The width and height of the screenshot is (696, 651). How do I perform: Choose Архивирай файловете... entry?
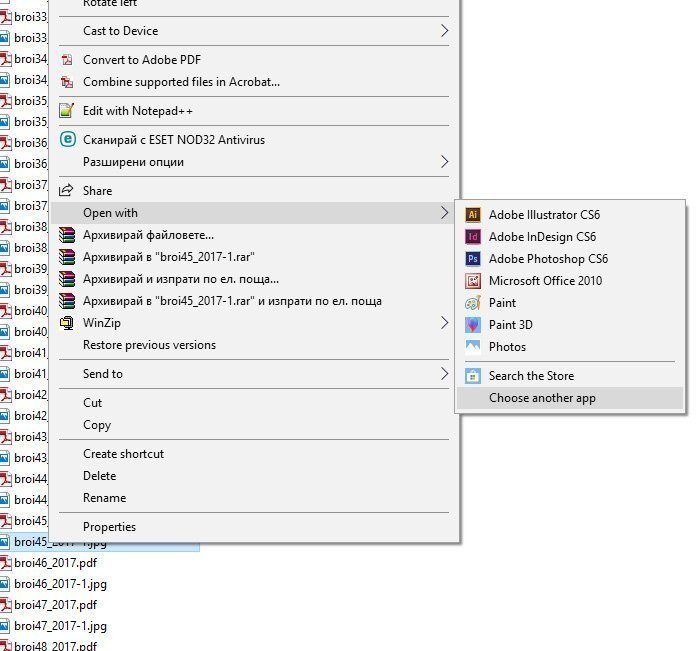point(255,235)
